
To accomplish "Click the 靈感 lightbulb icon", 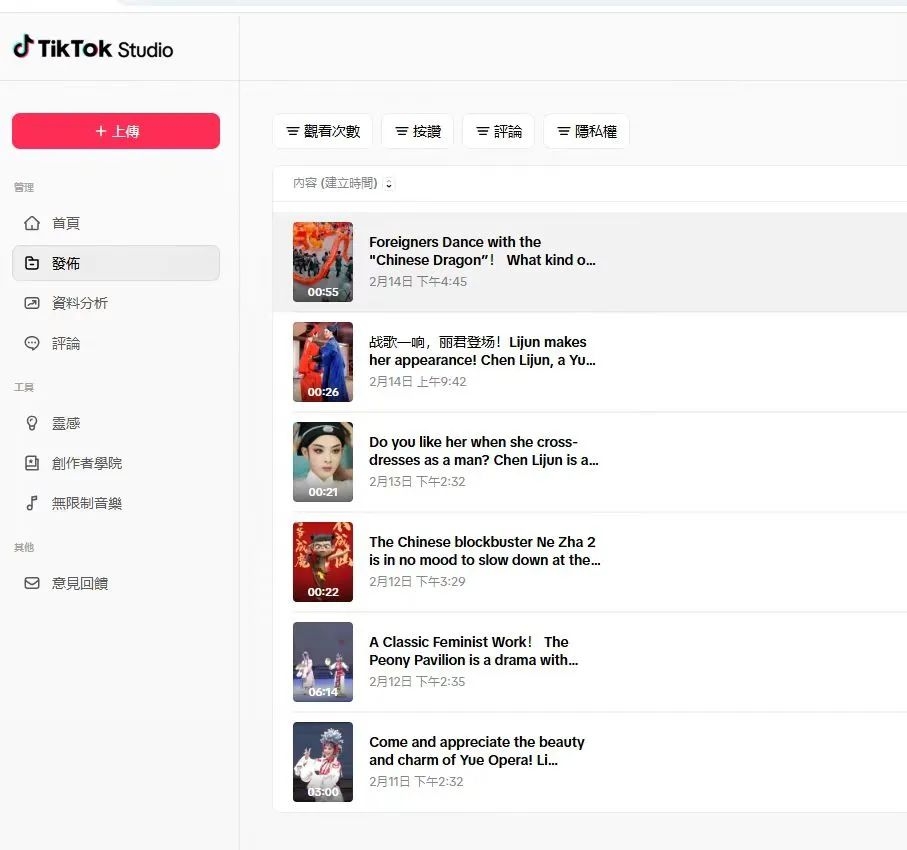I will (32, 423).
